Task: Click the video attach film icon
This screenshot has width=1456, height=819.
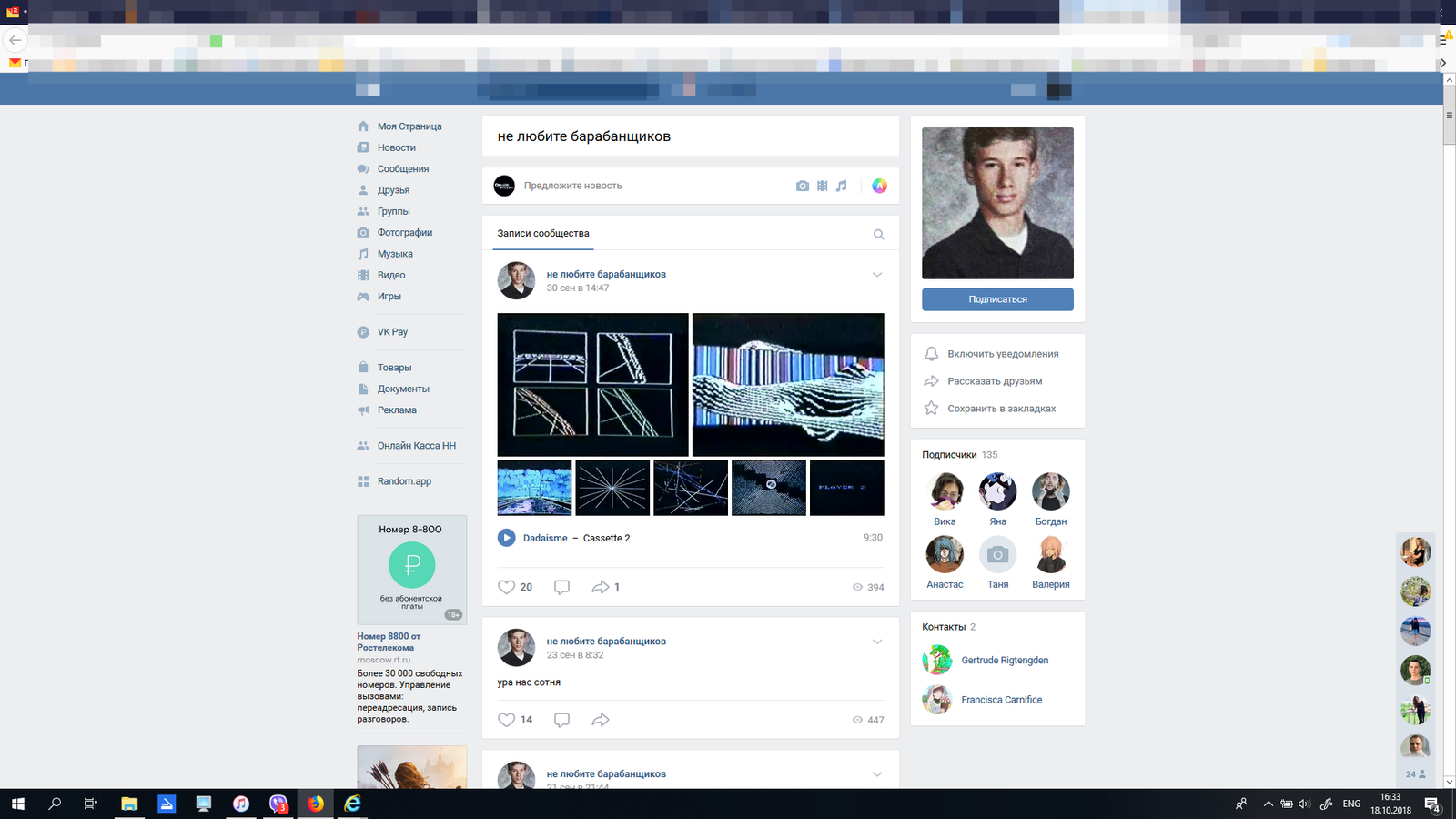Action: pos(822,186)
